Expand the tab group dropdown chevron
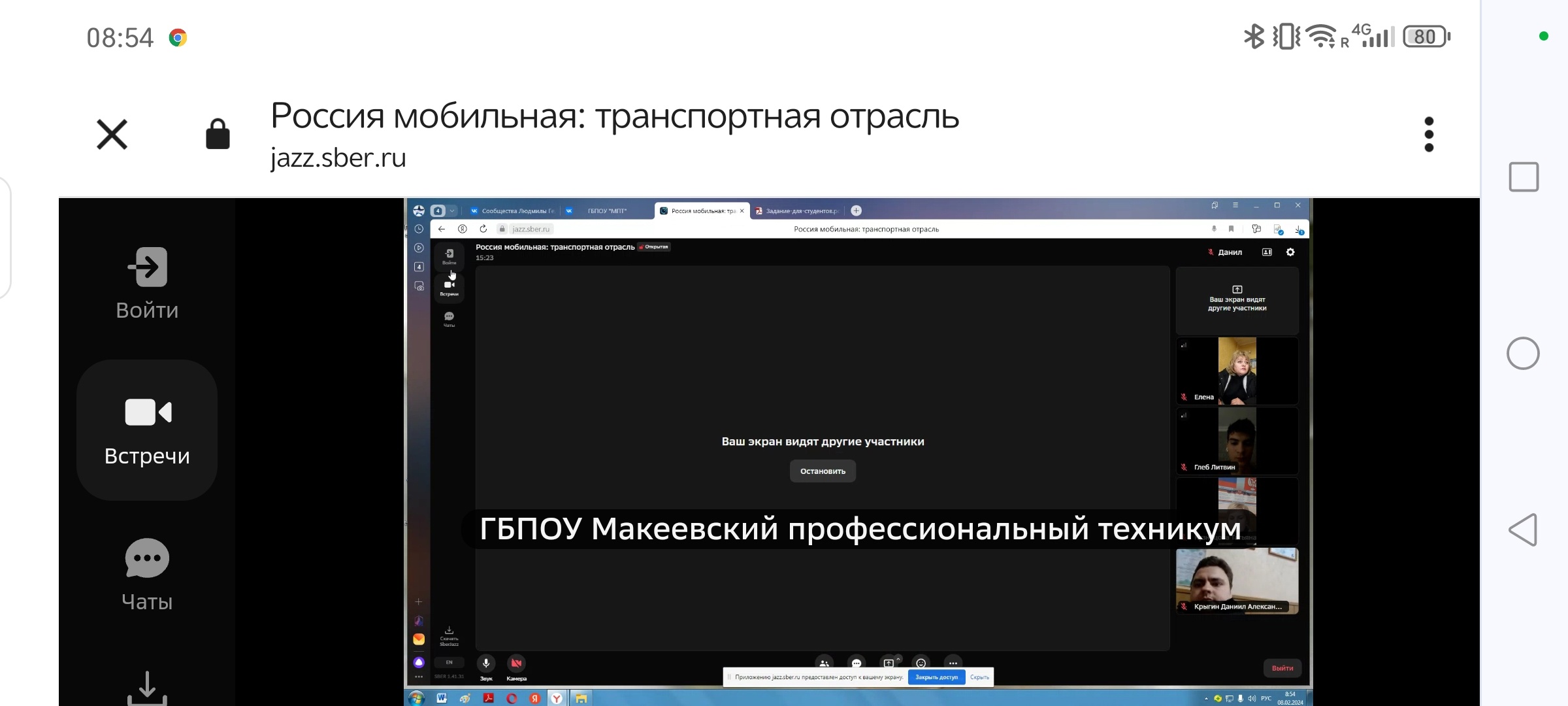Image resolution: width=1568 pixels, height=706 pixels. point(452,210)
